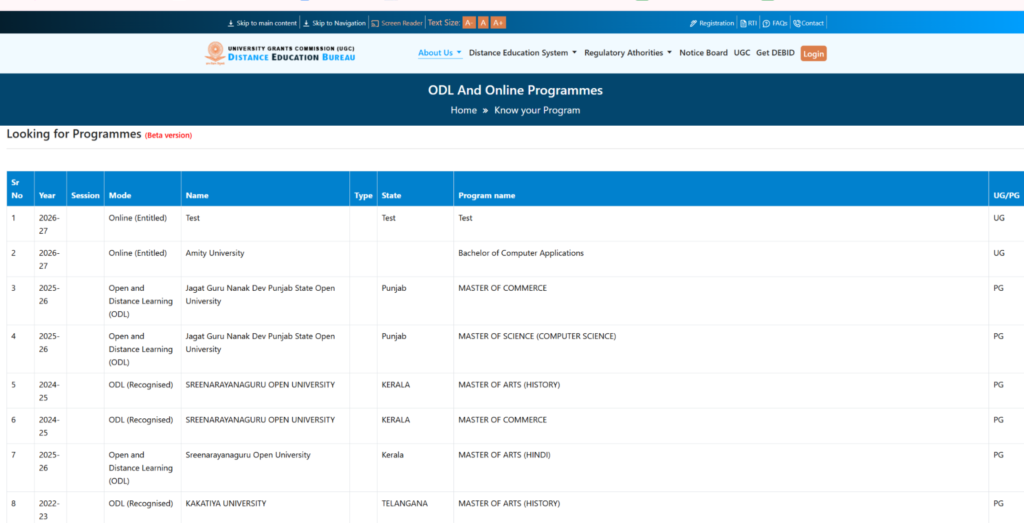Click the UGC Distance Education Bureau logo
This screenshot has width=1024, height=523.
click(x=280, y=53)
